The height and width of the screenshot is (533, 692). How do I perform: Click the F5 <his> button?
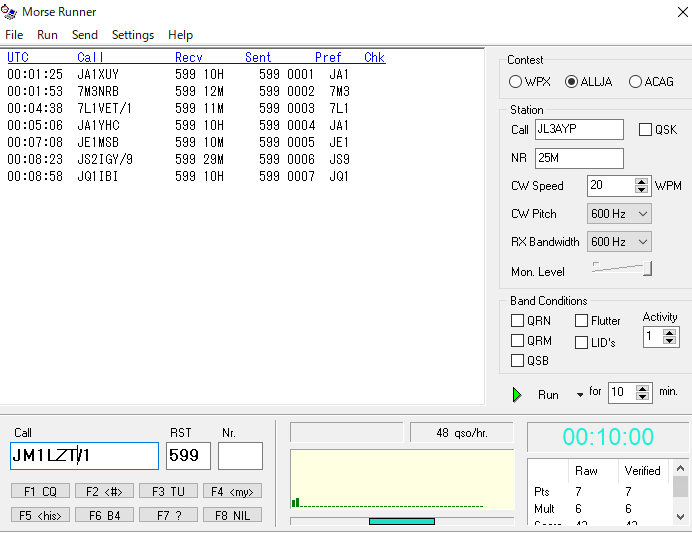[x=40, y=515]
